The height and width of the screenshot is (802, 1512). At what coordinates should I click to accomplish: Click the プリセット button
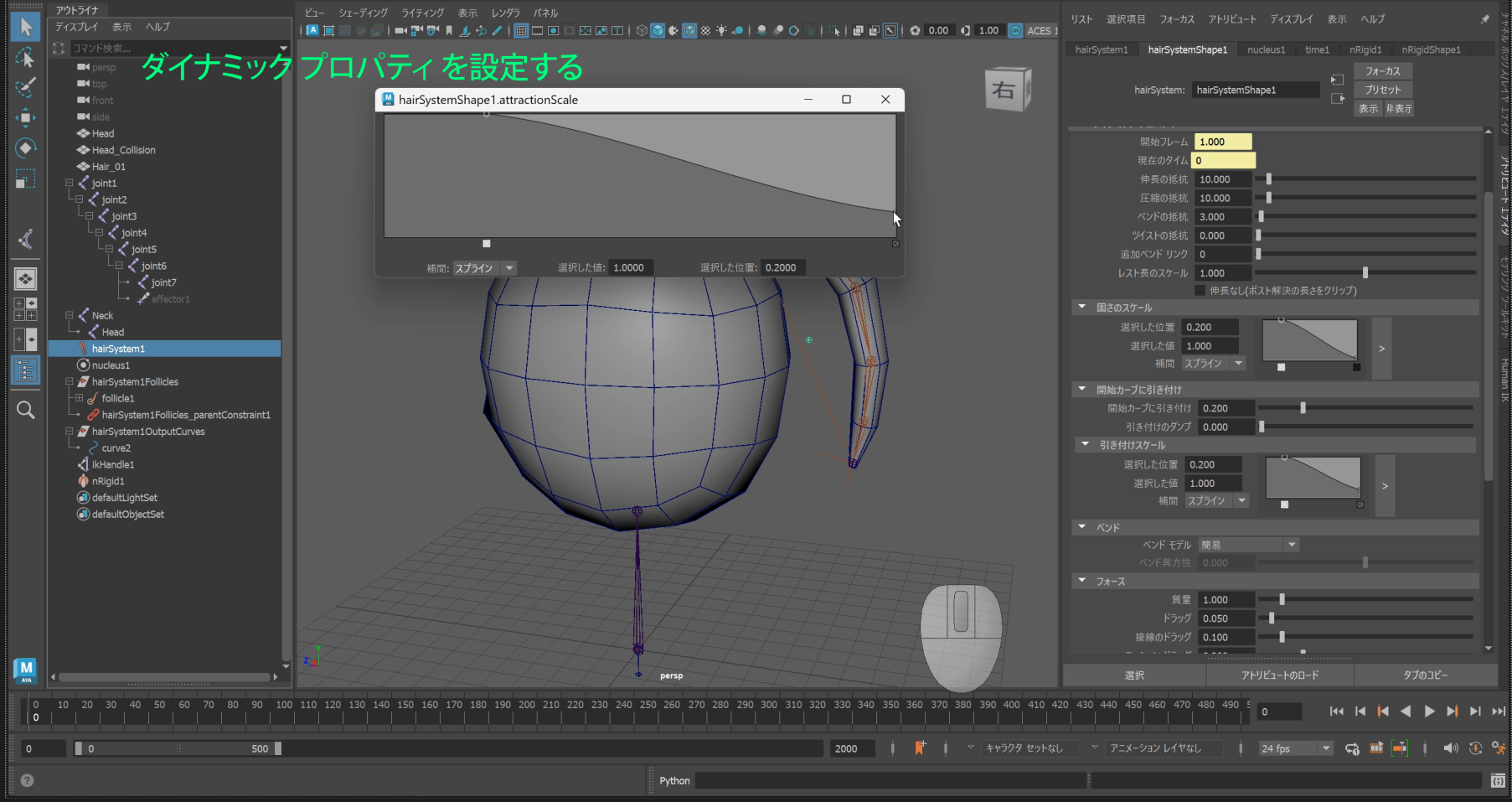click(1382, 90)
